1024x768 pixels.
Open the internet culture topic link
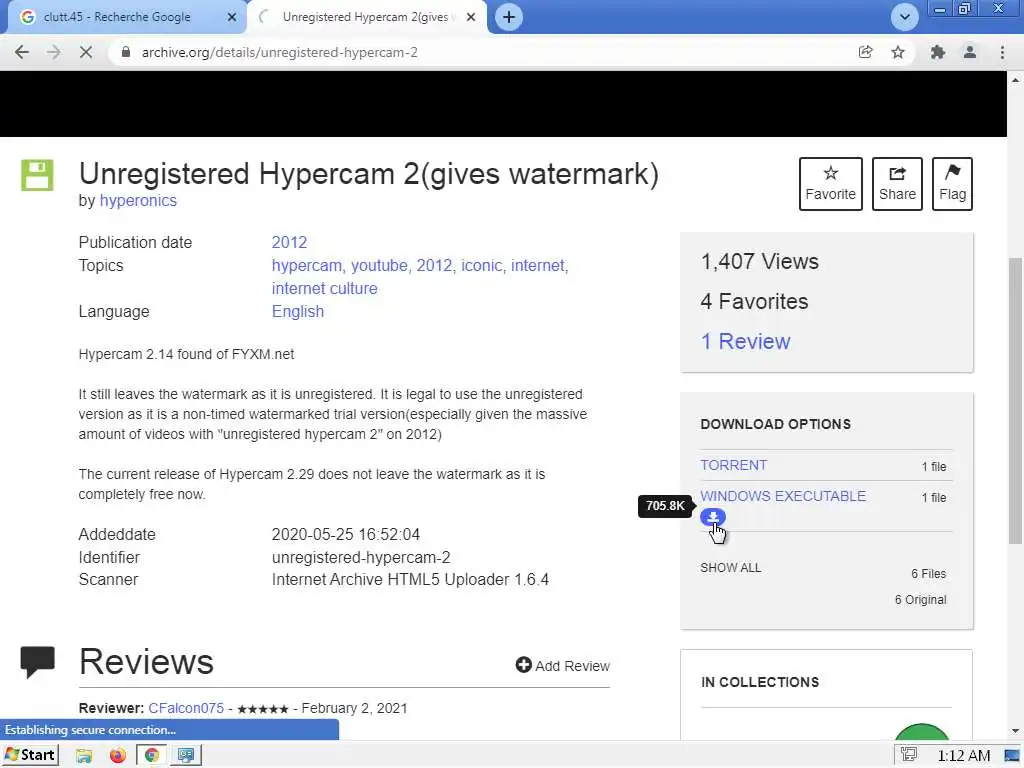click(x=325, y=289)
